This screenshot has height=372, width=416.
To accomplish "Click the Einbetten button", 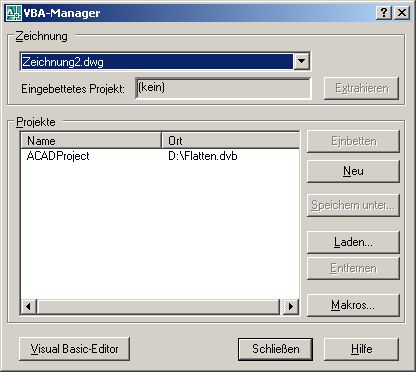I will [353, 141].
